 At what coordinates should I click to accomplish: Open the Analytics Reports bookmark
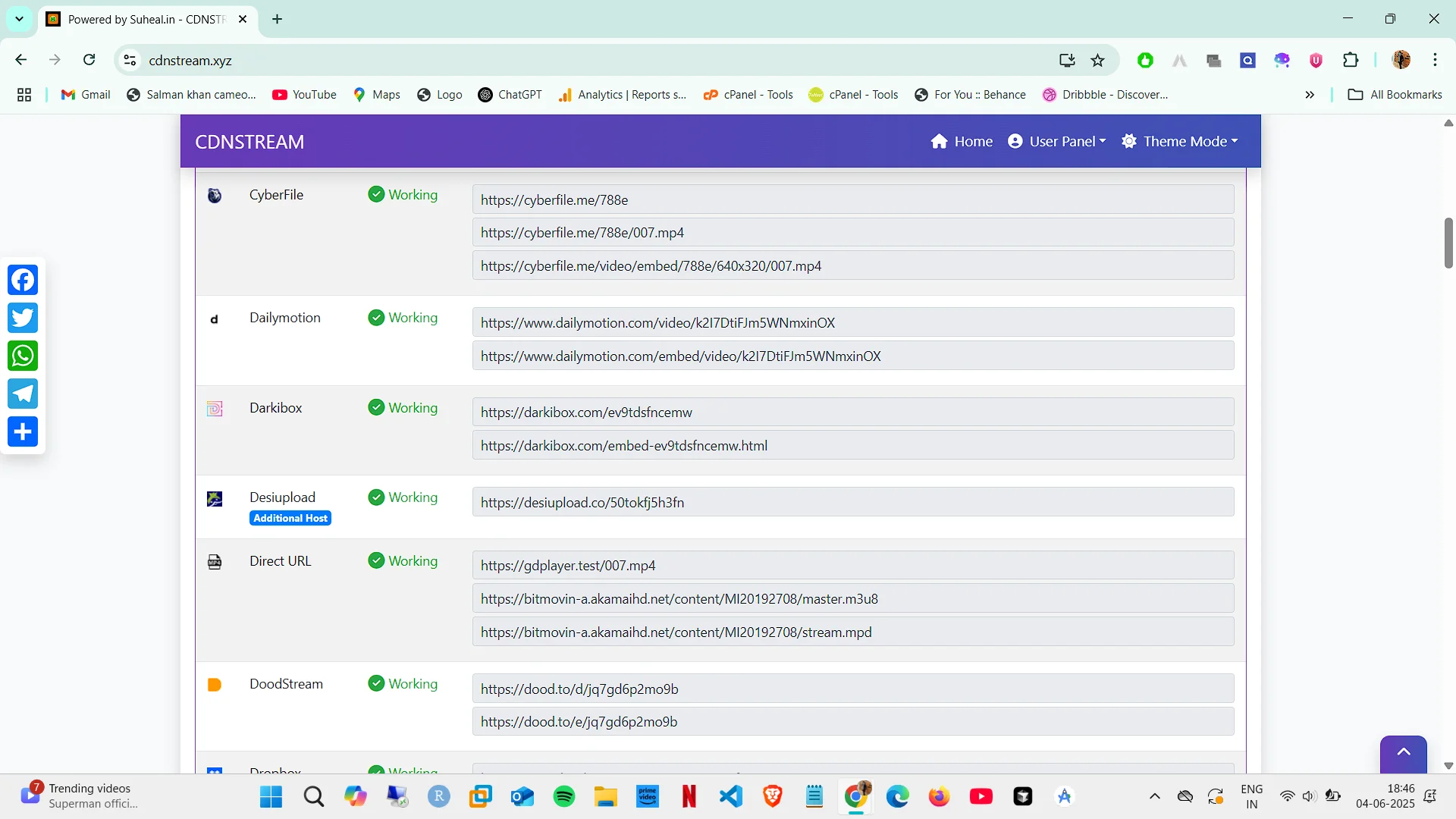[x=623, y=95]
